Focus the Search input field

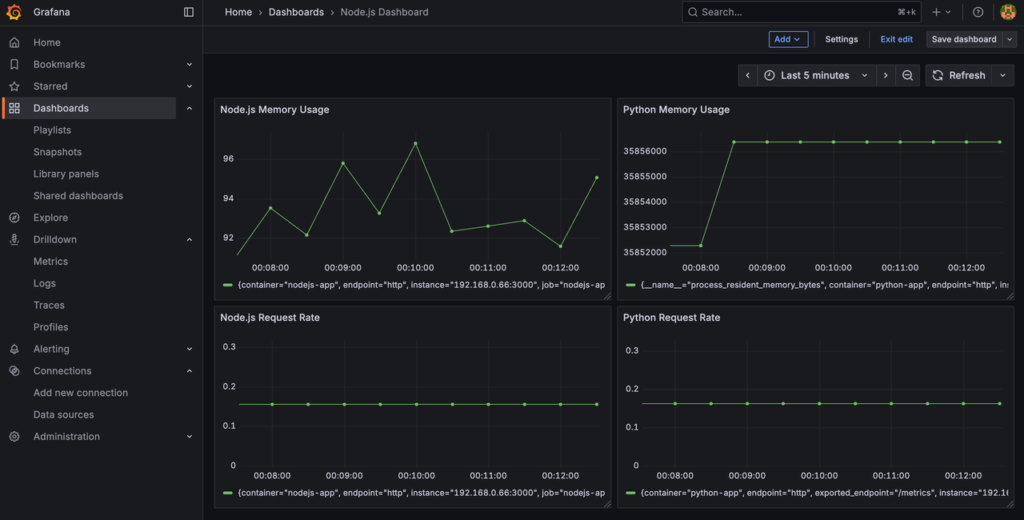point(801,12)
